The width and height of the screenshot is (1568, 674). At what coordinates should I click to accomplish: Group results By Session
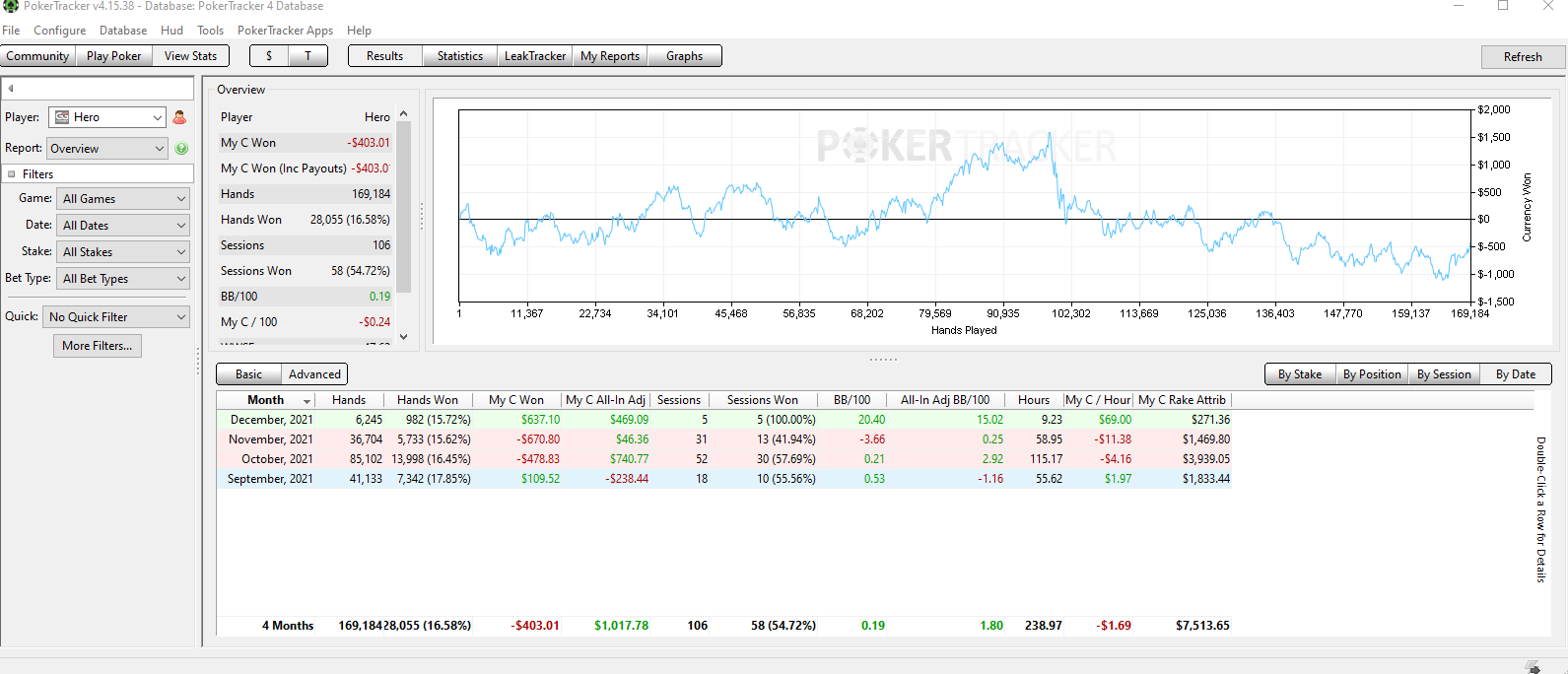(1444, 374)
